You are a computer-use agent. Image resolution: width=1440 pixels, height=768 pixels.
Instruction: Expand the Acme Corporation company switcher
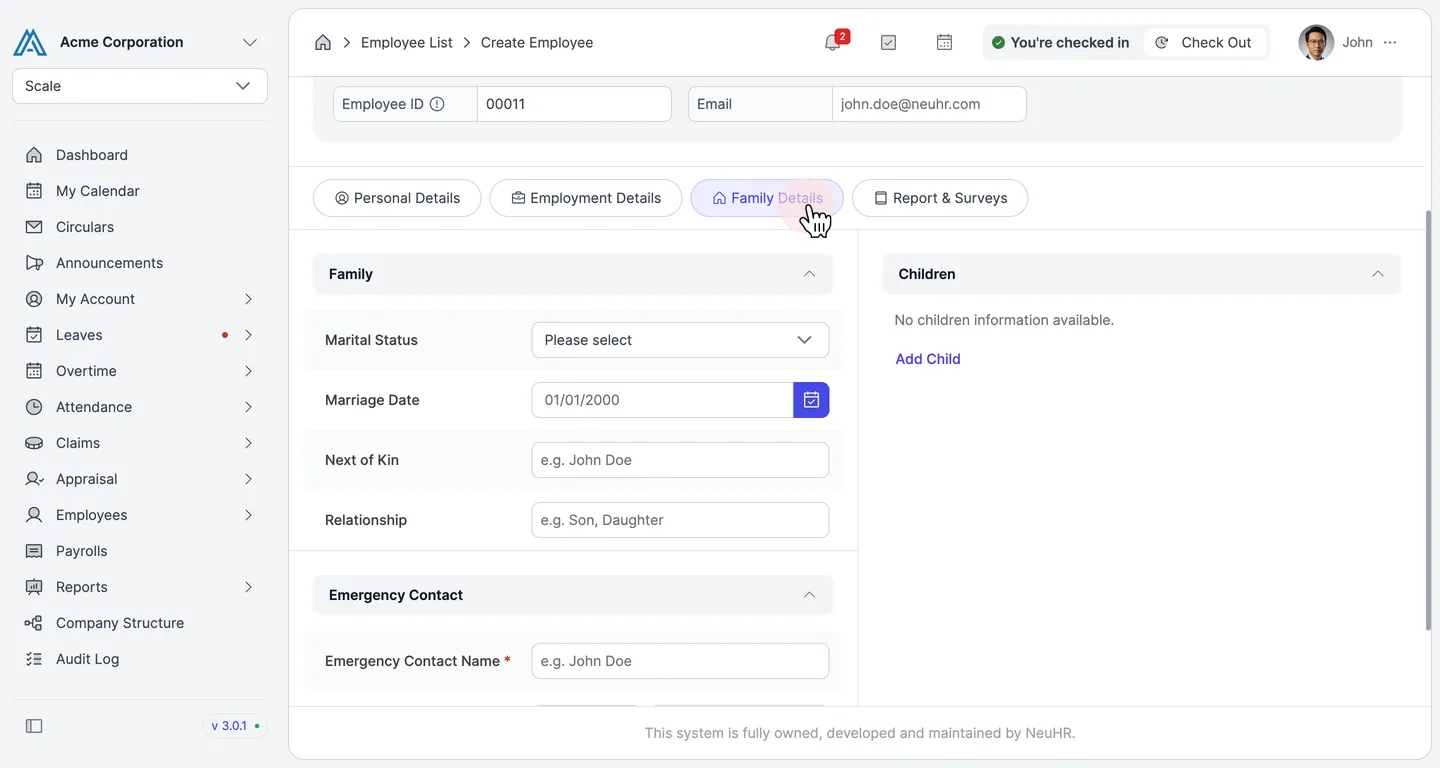[250, 42]
